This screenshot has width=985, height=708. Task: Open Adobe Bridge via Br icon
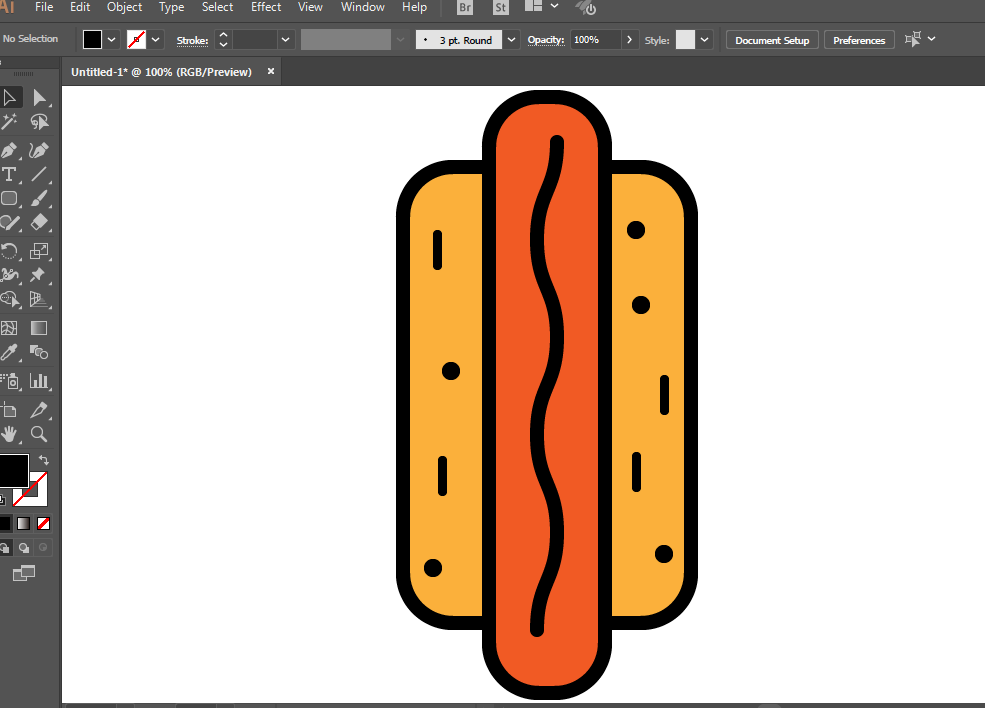465,8
